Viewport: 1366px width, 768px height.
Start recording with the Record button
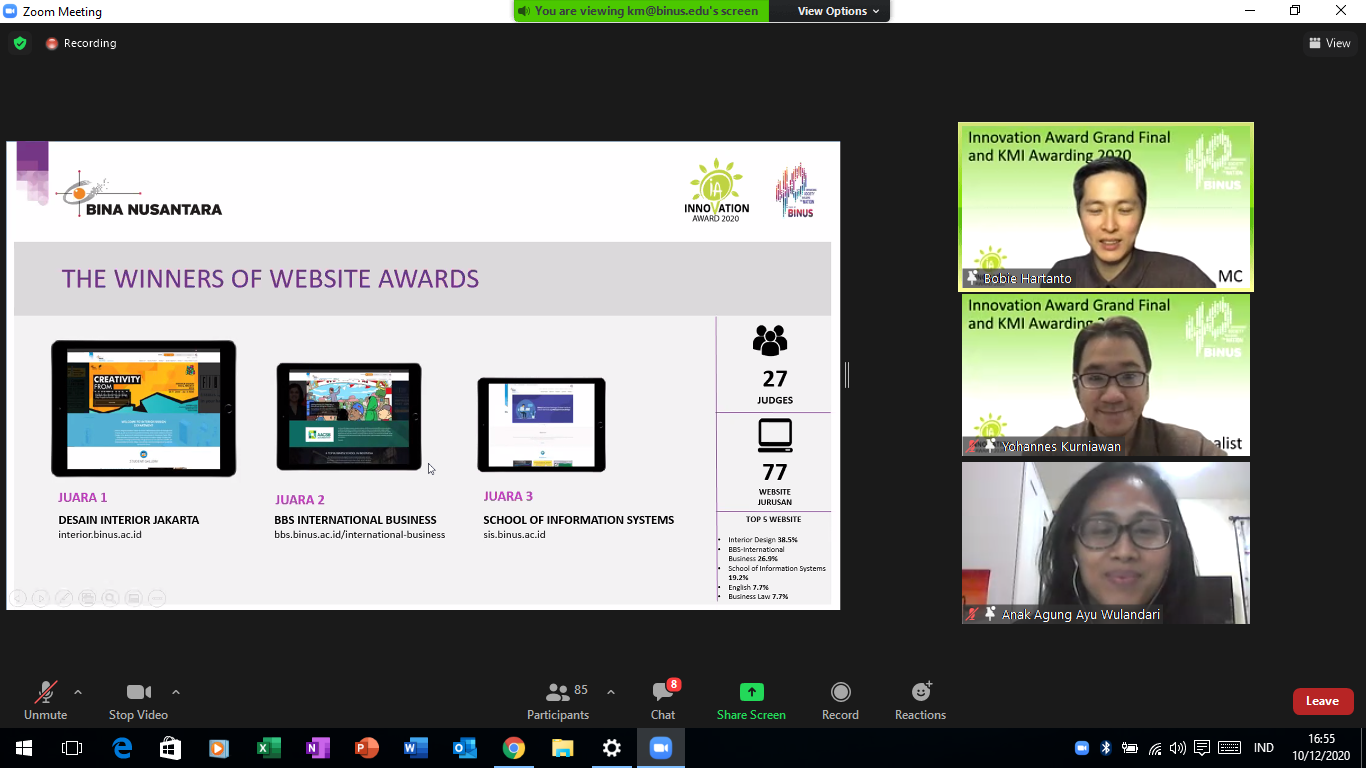840,701
